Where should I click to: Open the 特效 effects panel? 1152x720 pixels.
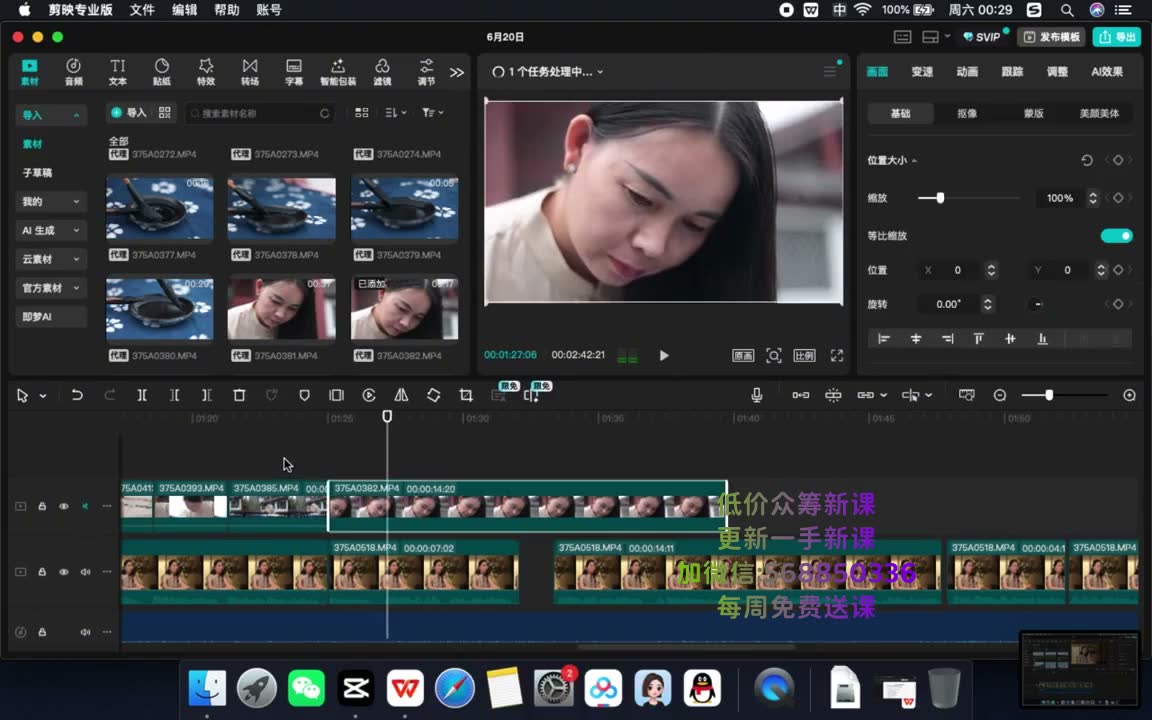(x=206, y=72)
